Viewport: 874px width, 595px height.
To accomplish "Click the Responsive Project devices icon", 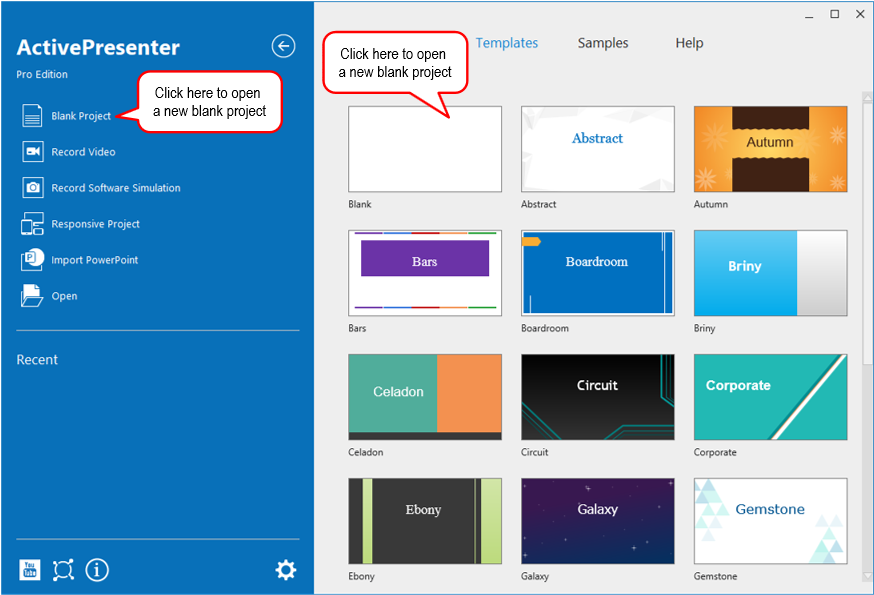I will [x=32, y=224].
